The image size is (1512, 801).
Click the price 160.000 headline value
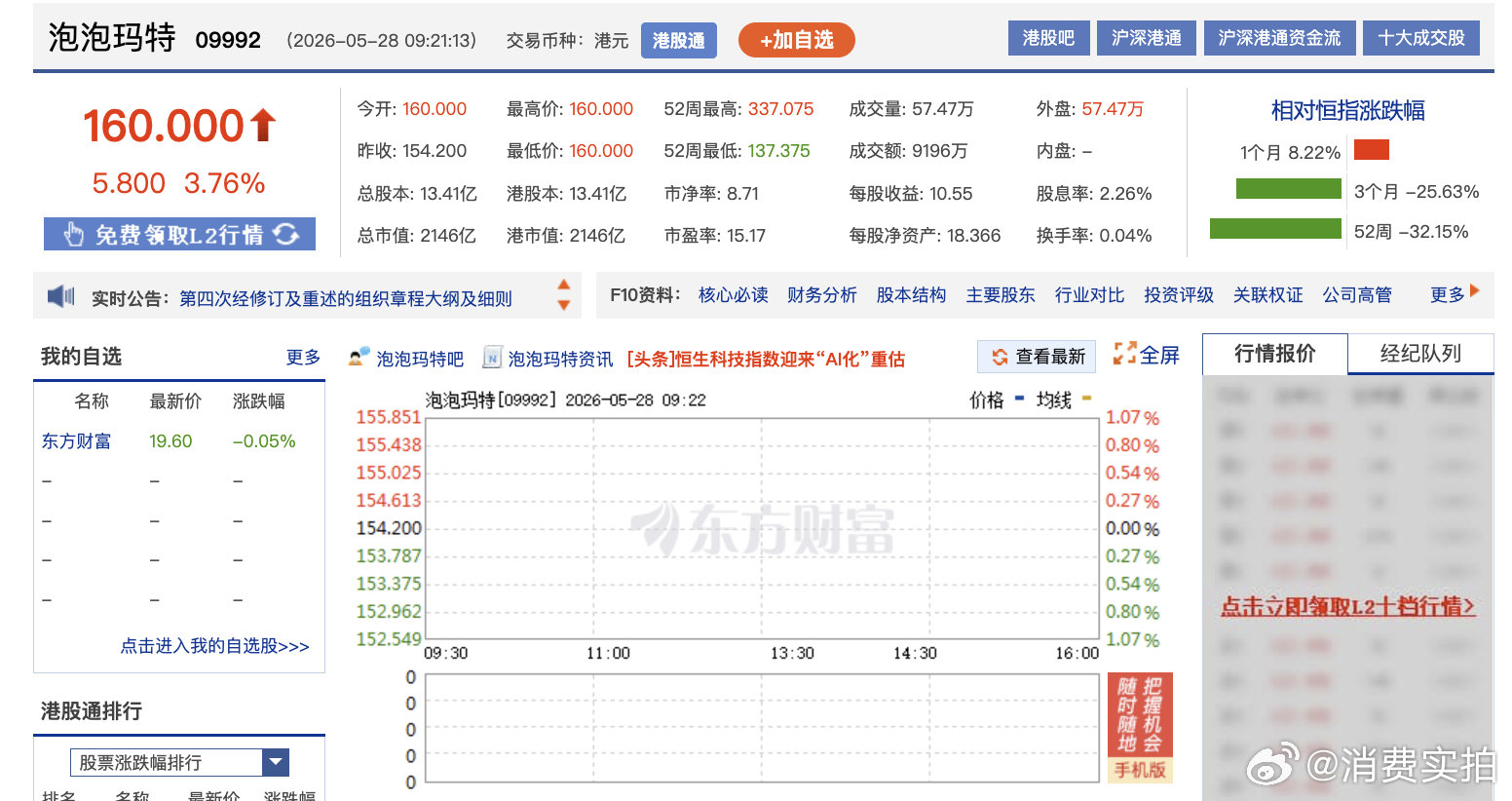pos(164,126)
